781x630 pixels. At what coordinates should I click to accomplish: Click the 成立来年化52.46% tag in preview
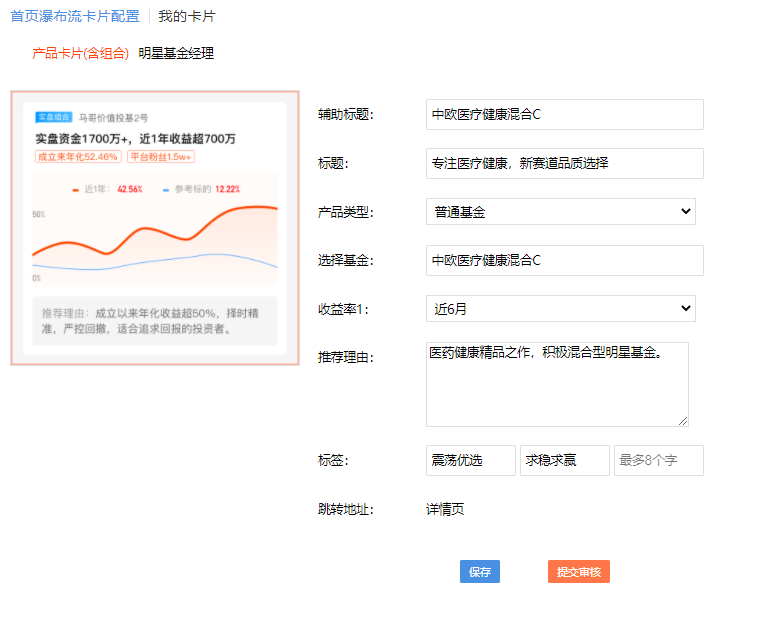click(x=78, y=157)
